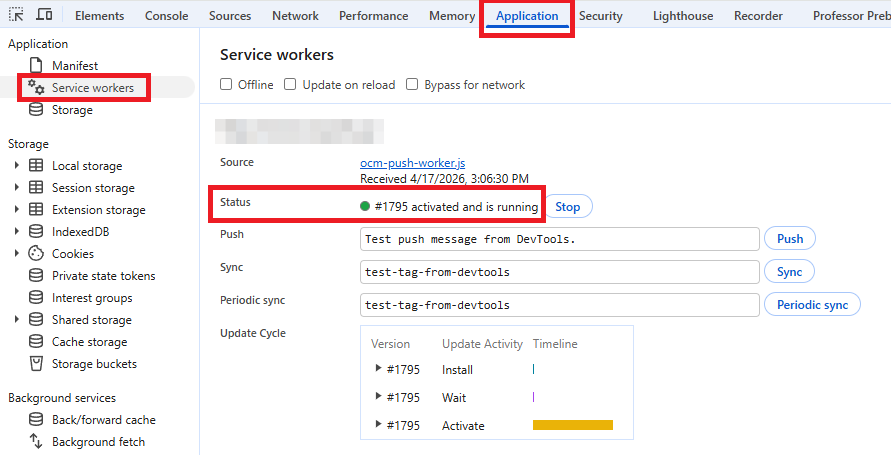The height and width of the screenshot is (455, 891).
Task: Click the Storage buckets bucket icon
Action: [x=36, y=364]
